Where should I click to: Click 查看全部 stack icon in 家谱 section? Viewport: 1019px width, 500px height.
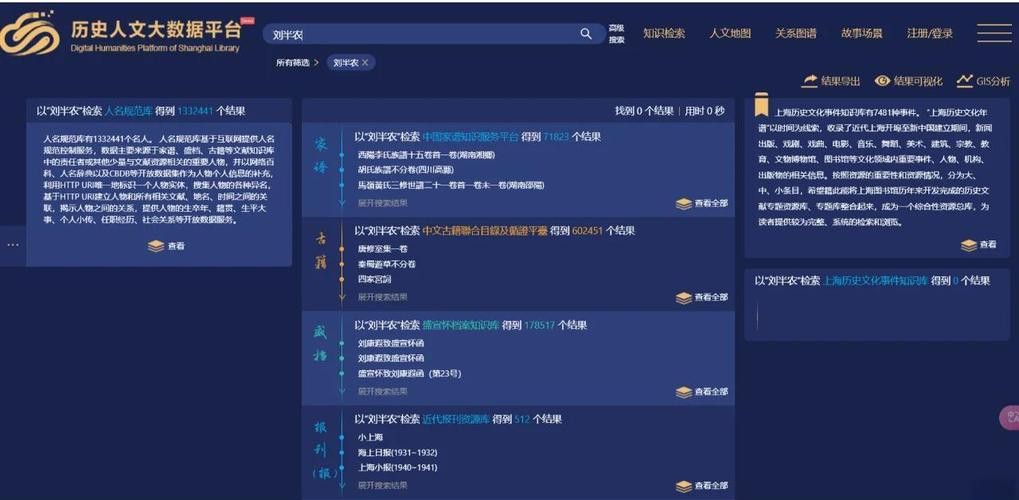coord(684,204)
